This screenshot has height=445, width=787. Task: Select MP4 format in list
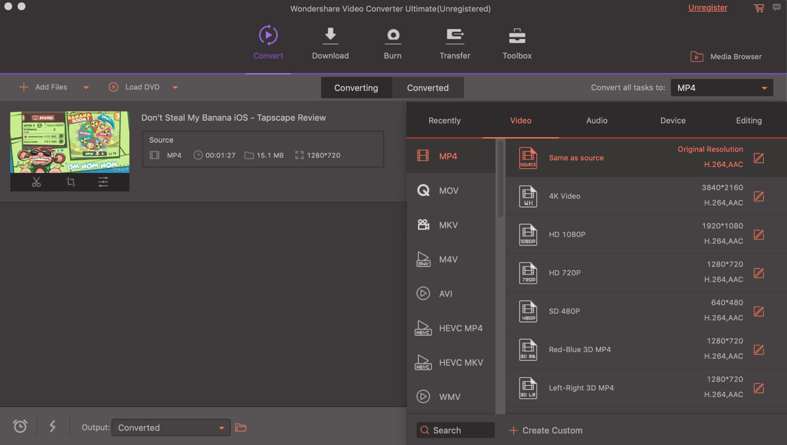(x=451, y=156)
